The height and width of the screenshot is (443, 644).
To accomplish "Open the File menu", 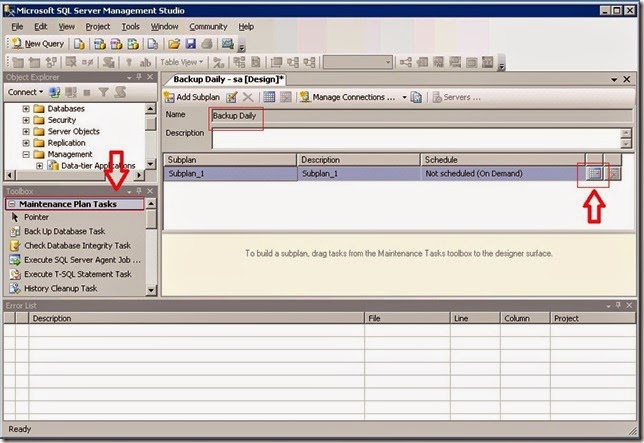I will tap(17, 27).
